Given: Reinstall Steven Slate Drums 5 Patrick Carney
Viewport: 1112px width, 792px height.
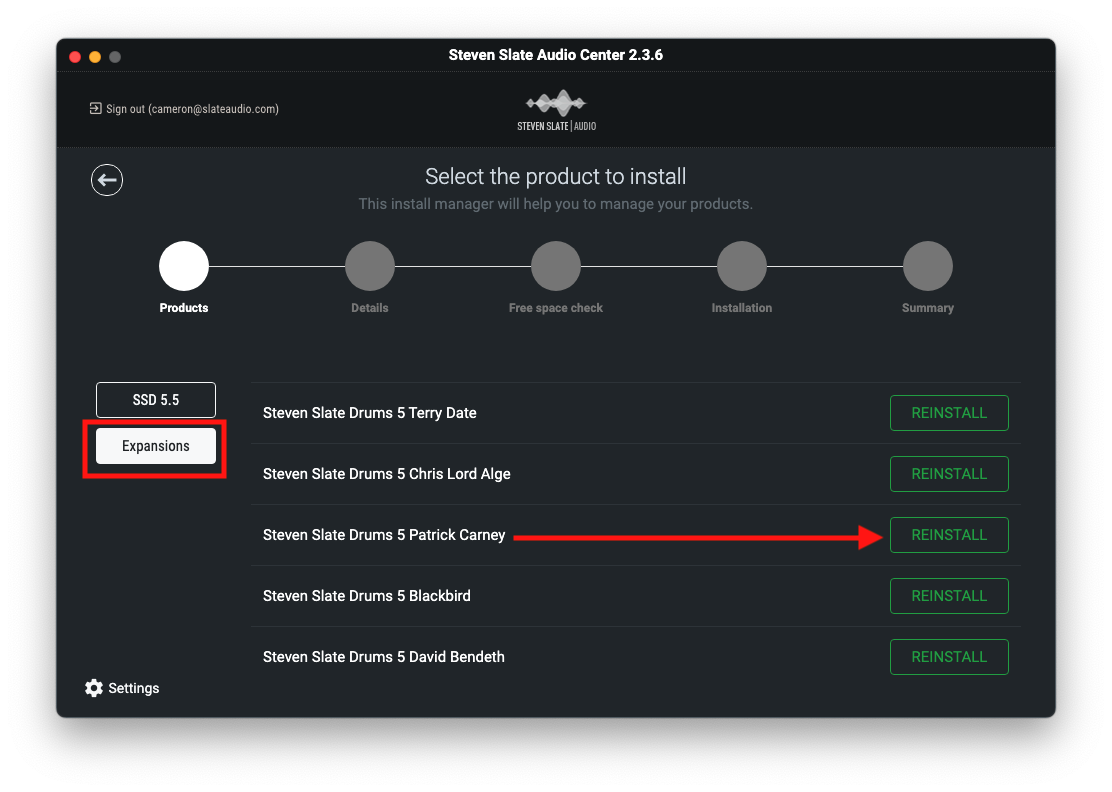Looking at the screenshot, I should (x=949, y=535).
